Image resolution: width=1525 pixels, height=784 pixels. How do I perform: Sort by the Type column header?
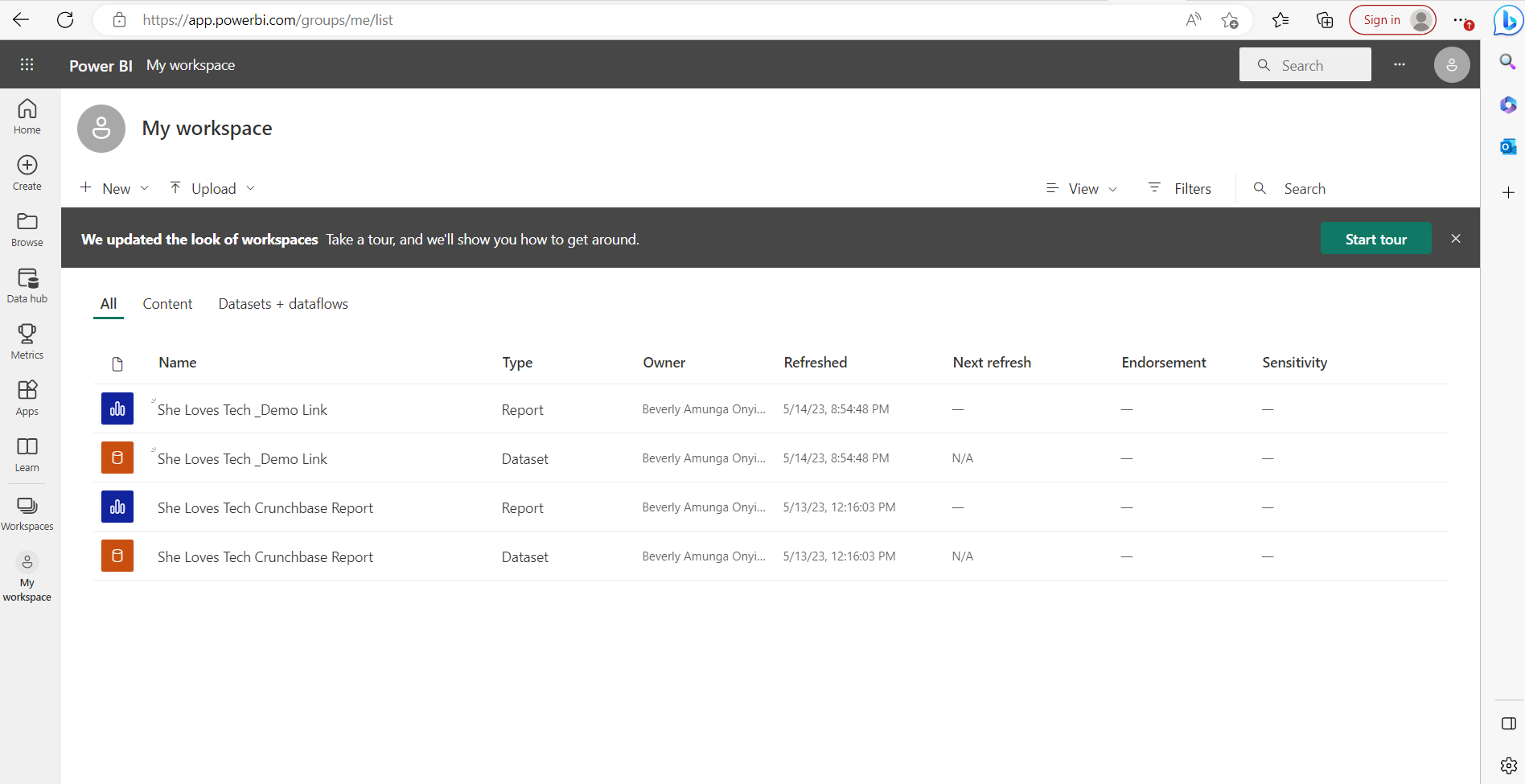517,363
